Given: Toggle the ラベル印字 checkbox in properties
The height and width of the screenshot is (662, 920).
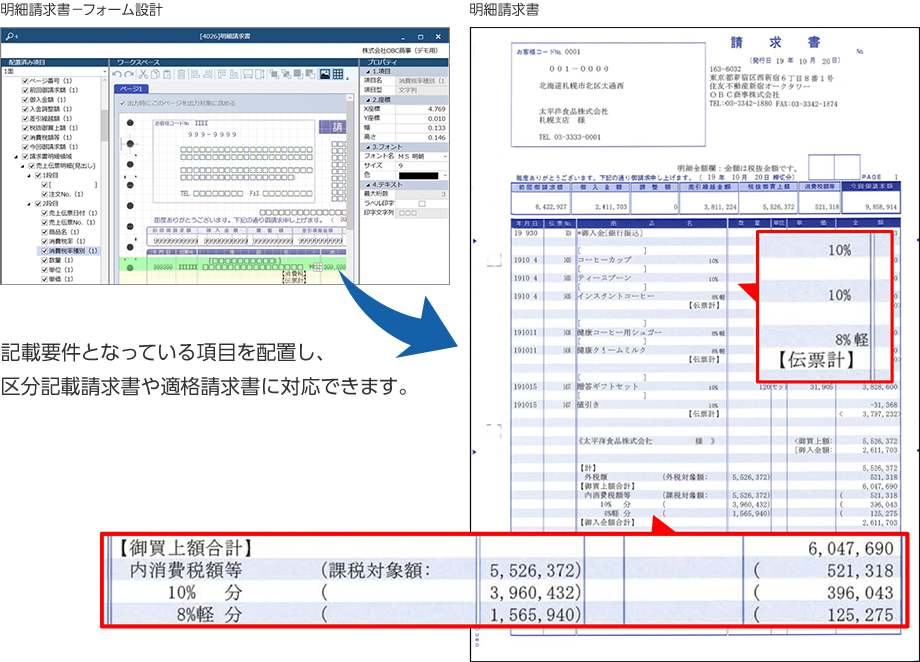Looking at the screenshot, I should tap(422, 203).
